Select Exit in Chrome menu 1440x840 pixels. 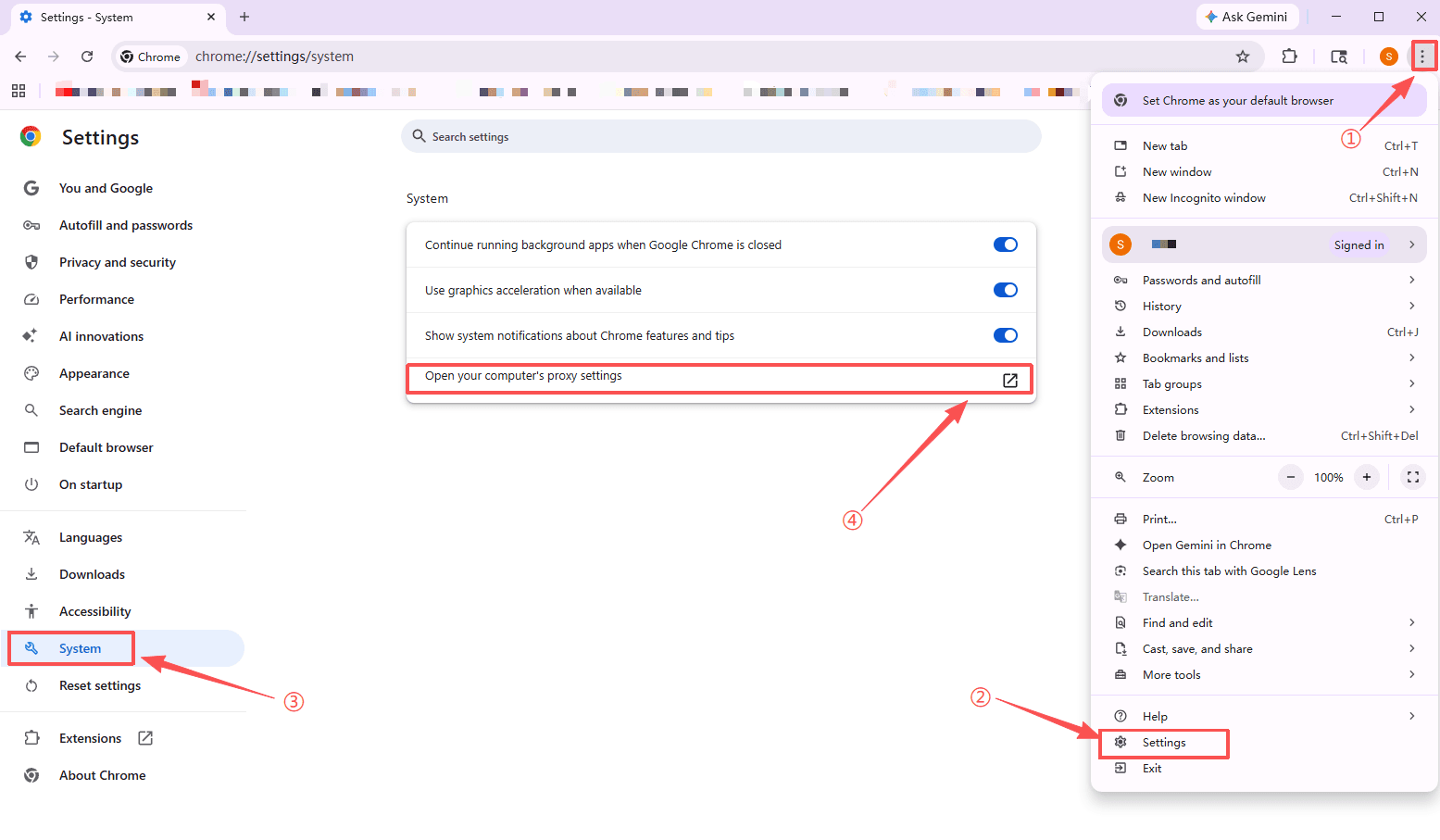tap(1264, 768)
